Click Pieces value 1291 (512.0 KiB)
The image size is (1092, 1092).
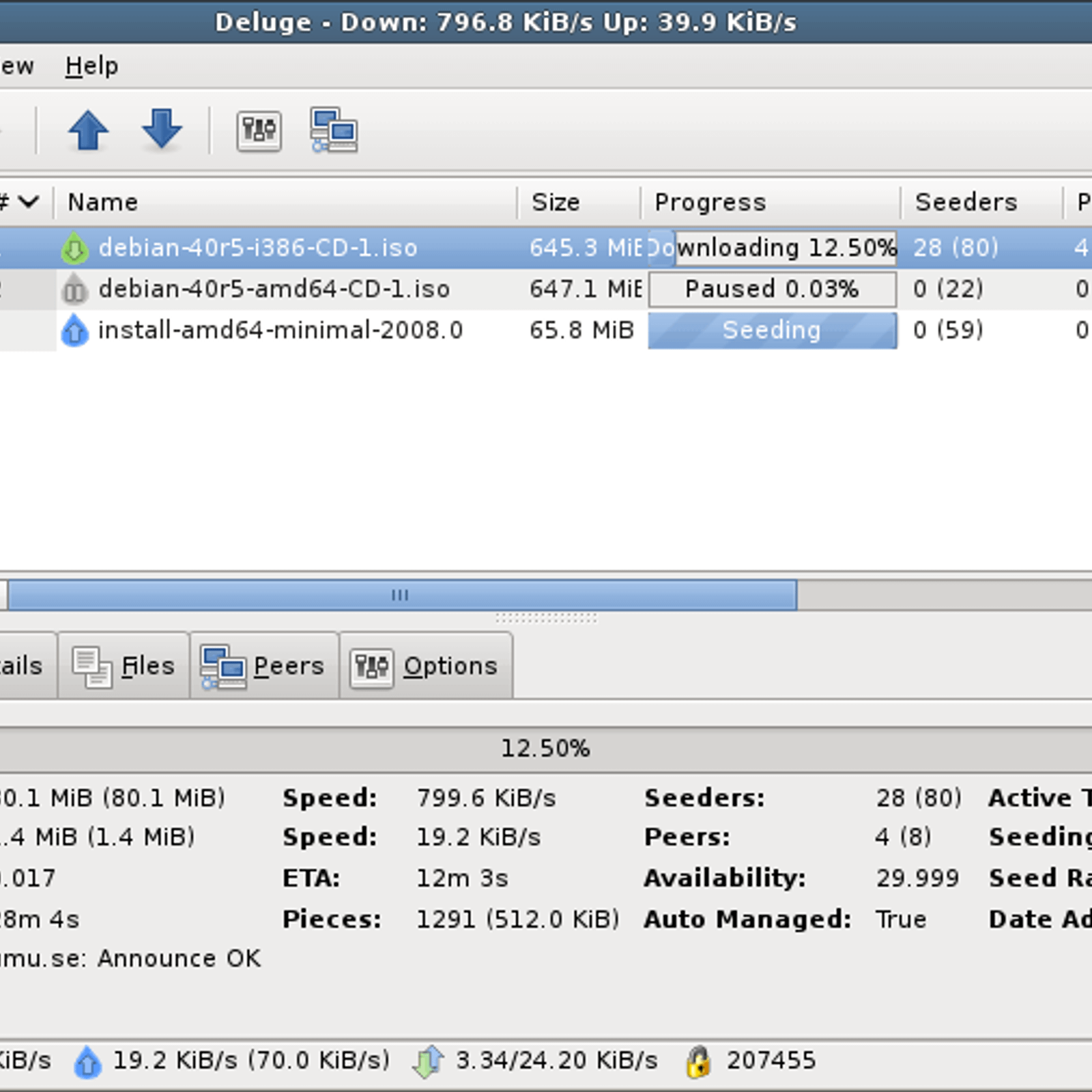pyautogui.click(x=518, y=919)
